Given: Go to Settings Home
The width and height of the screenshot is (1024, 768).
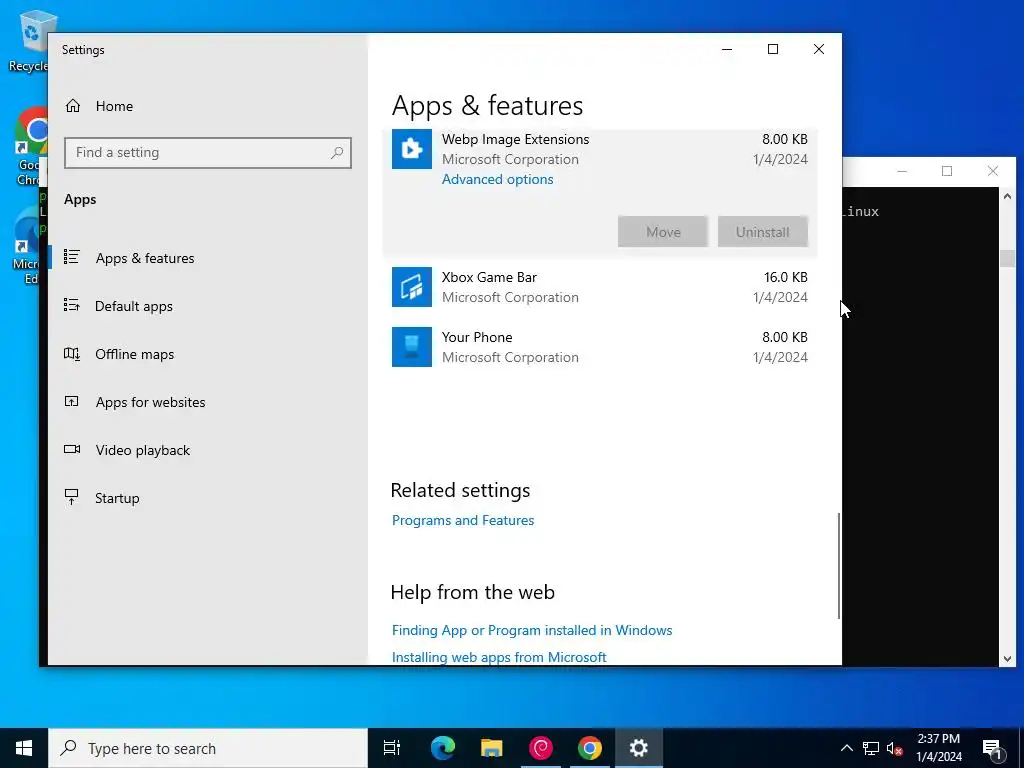Looking at the screenshot, I should coord(114,106).
